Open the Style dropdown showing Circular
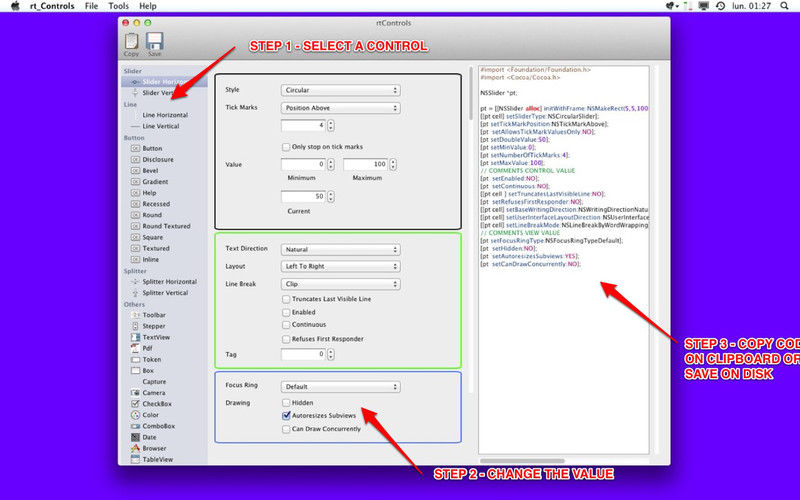 pos(340,90)
